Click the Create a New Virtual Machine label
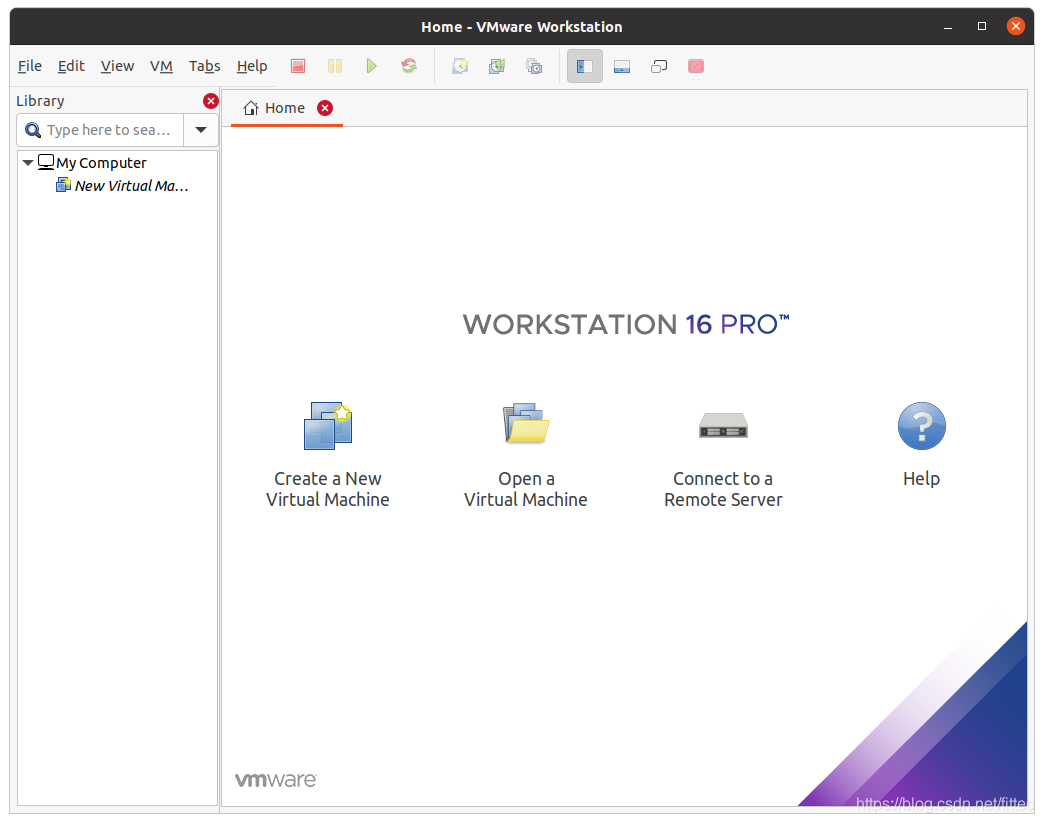The image size is (1044, 823). pyautogui.click(x=328, y=489)
